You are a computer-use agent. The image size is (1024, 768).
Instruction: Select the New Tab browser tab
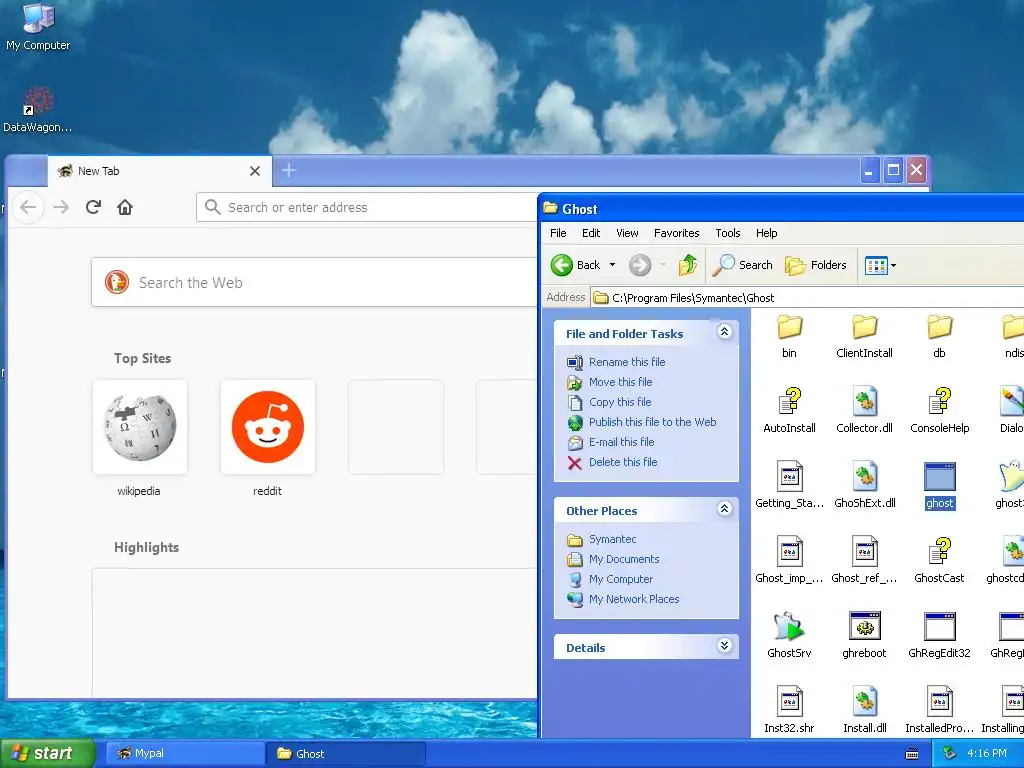[159, 171]
